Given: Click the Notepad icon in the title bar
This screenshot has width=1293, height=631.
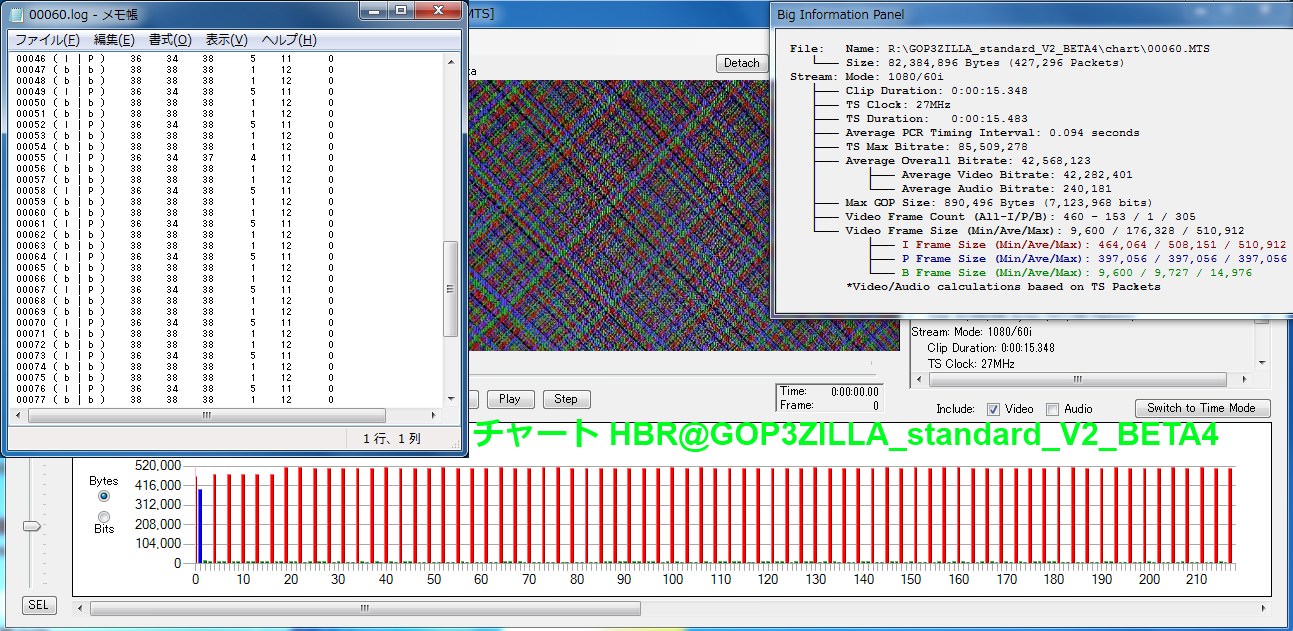Looking at the screenshot, I should point(17,13).
